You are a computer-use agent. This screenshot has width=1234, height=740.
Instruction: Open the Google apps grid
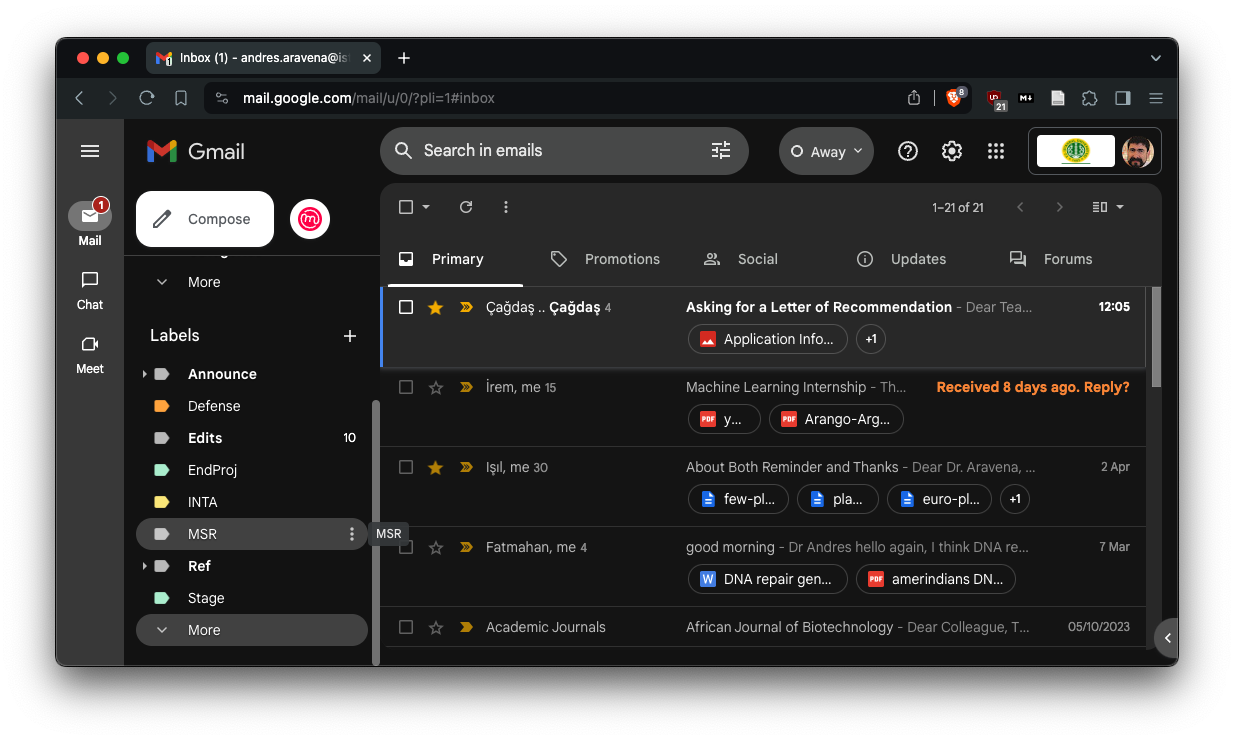coord(995,151)
